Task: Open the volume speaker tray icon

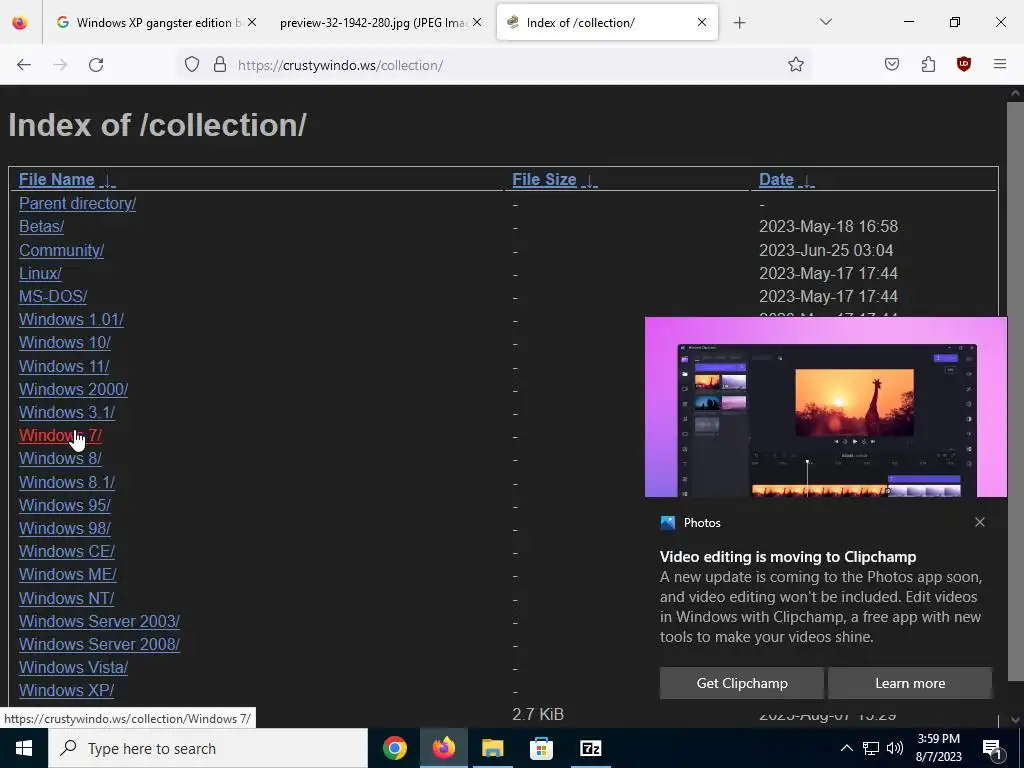Action: click(x=895, y=748)
